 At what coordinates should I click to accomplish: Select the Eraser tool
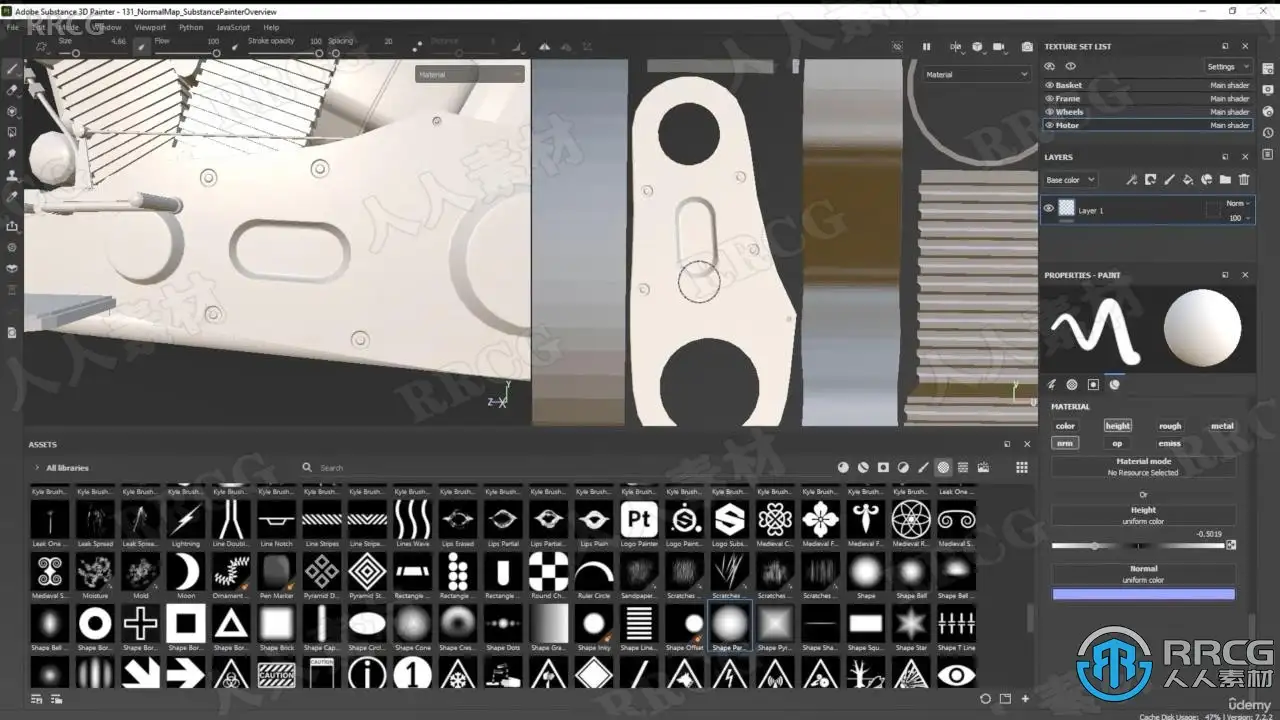[x=12, y=90]
